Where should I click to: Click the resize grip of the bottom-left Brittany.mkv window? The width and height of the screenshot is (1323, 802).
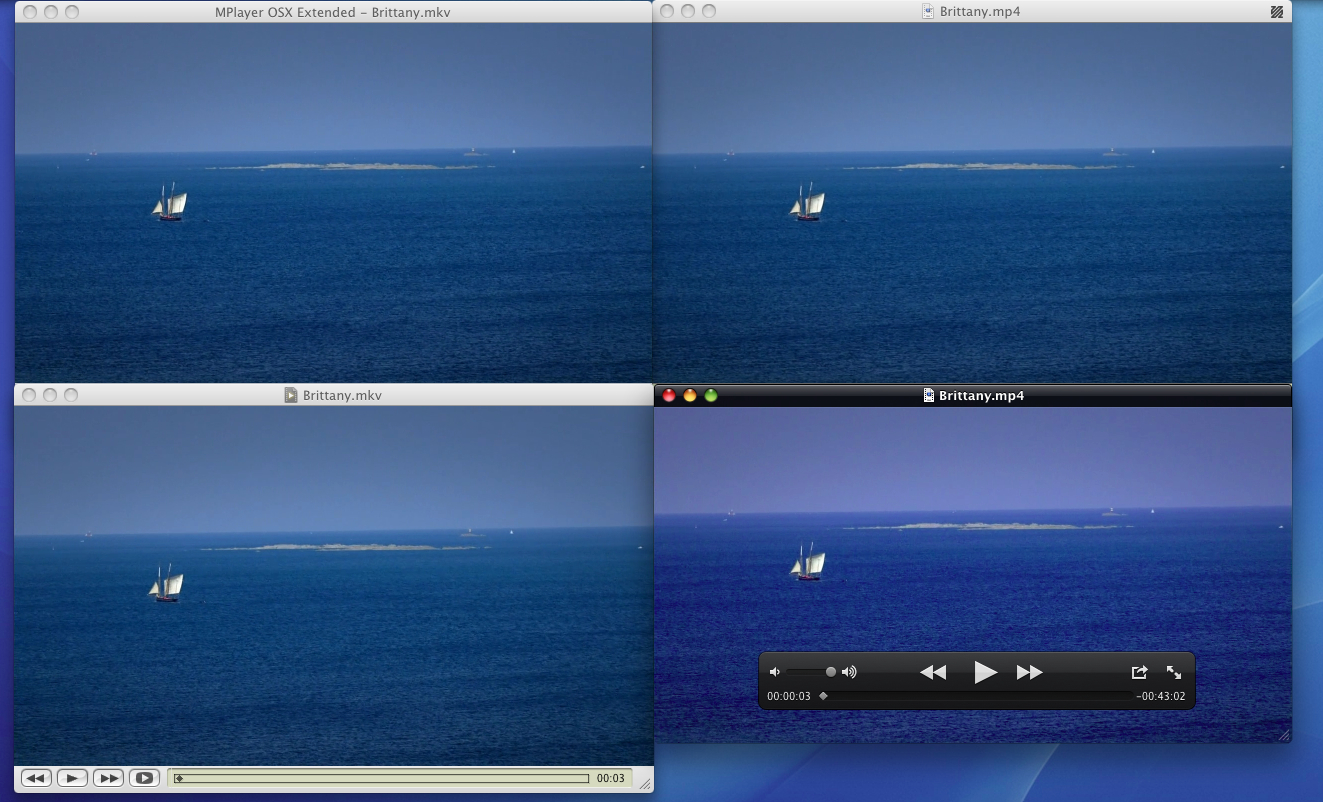645,785
